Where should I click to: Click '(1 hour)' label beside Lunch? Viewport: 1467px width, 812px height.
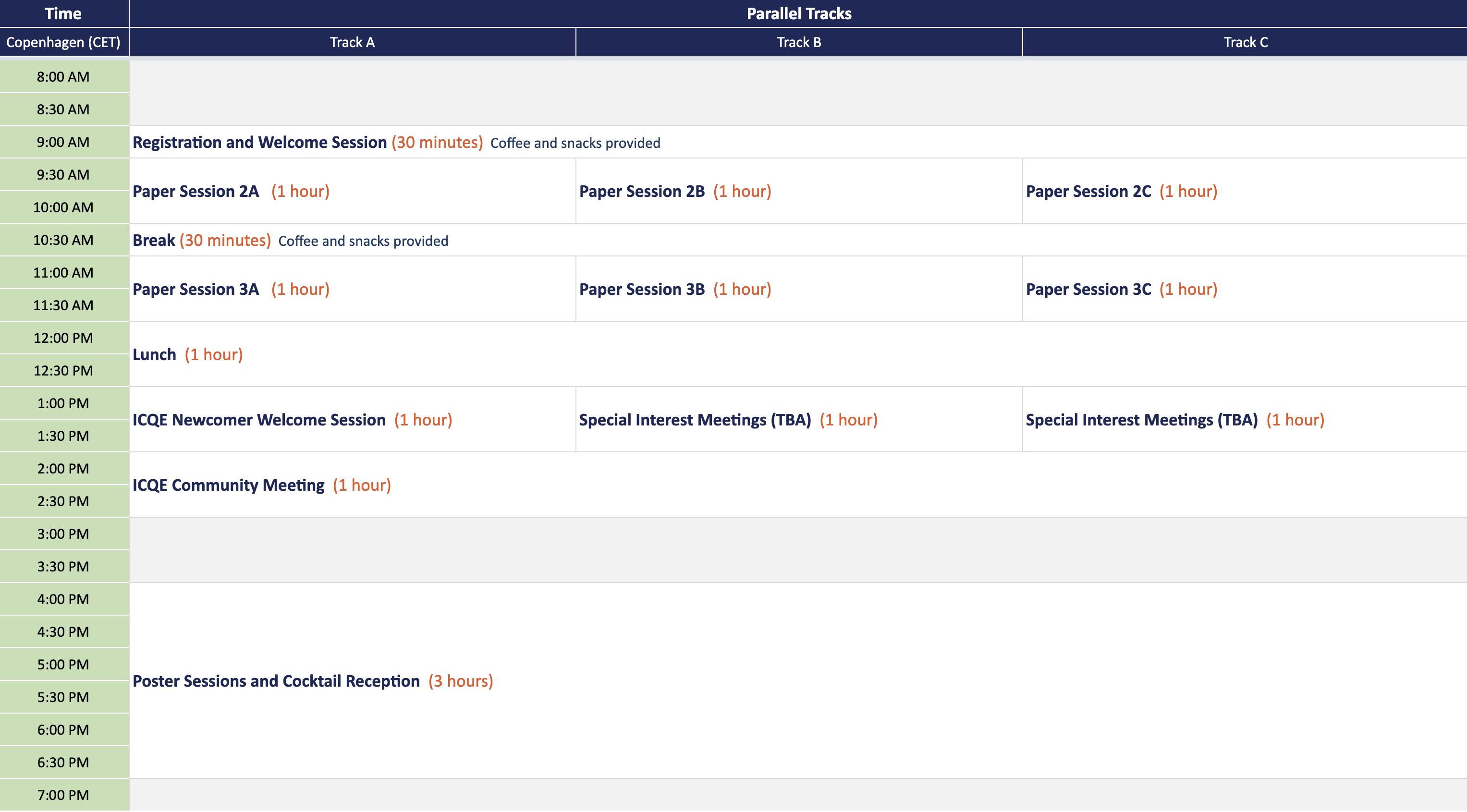click(214, 355)
